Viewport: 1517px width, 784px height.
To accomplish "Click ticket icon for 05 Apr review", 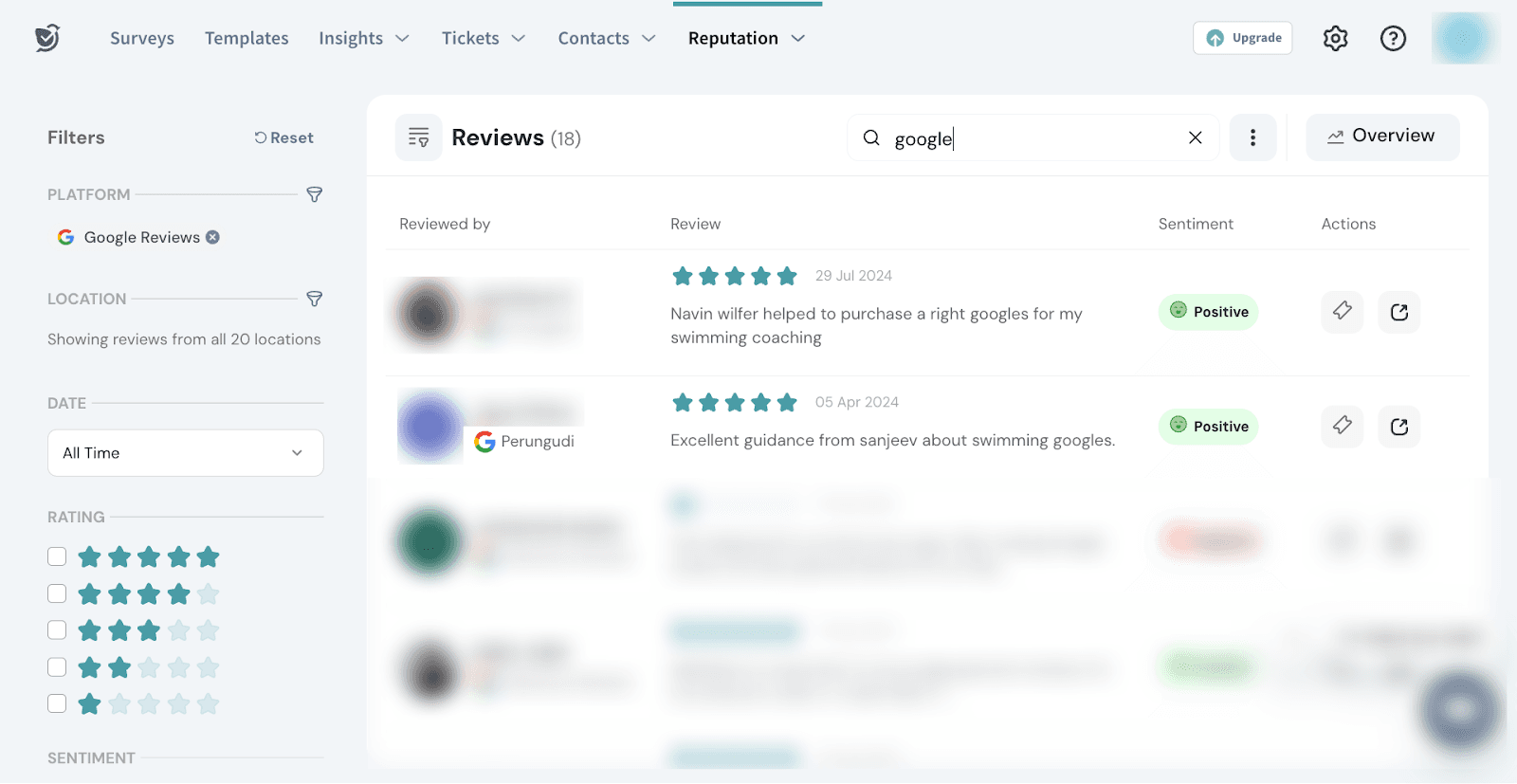I will tap(1343, 426).
